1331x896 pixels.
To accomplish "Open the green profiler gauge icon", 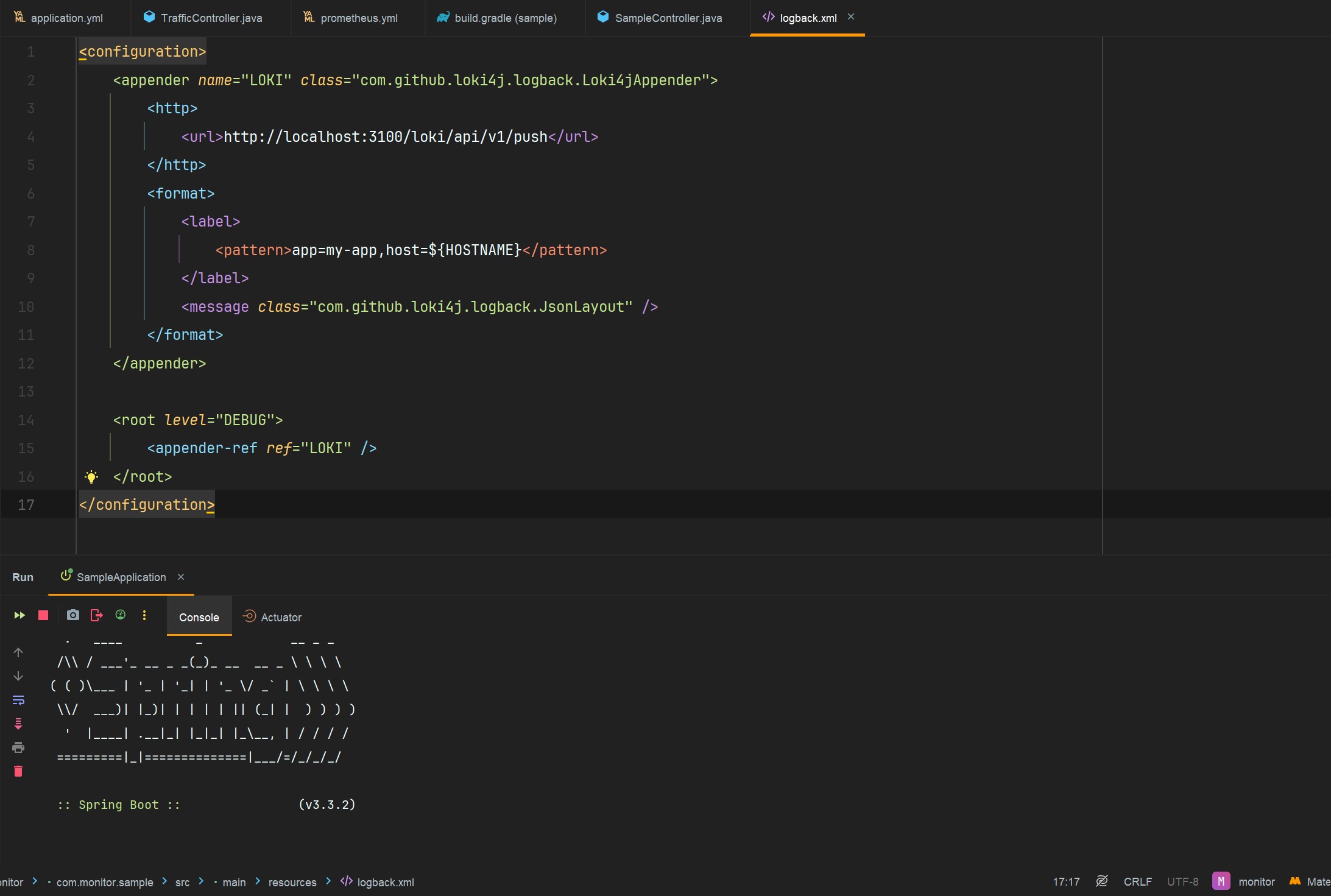I will [121, 615].
